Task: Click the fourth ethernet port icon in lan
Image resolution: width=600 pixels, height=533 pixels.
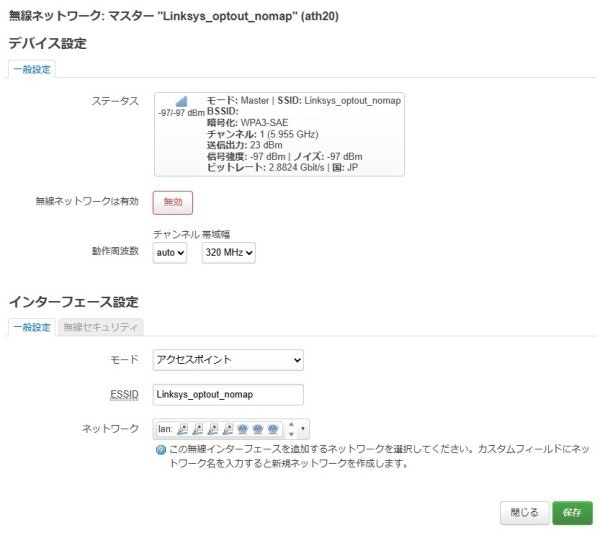Action: 228,429
